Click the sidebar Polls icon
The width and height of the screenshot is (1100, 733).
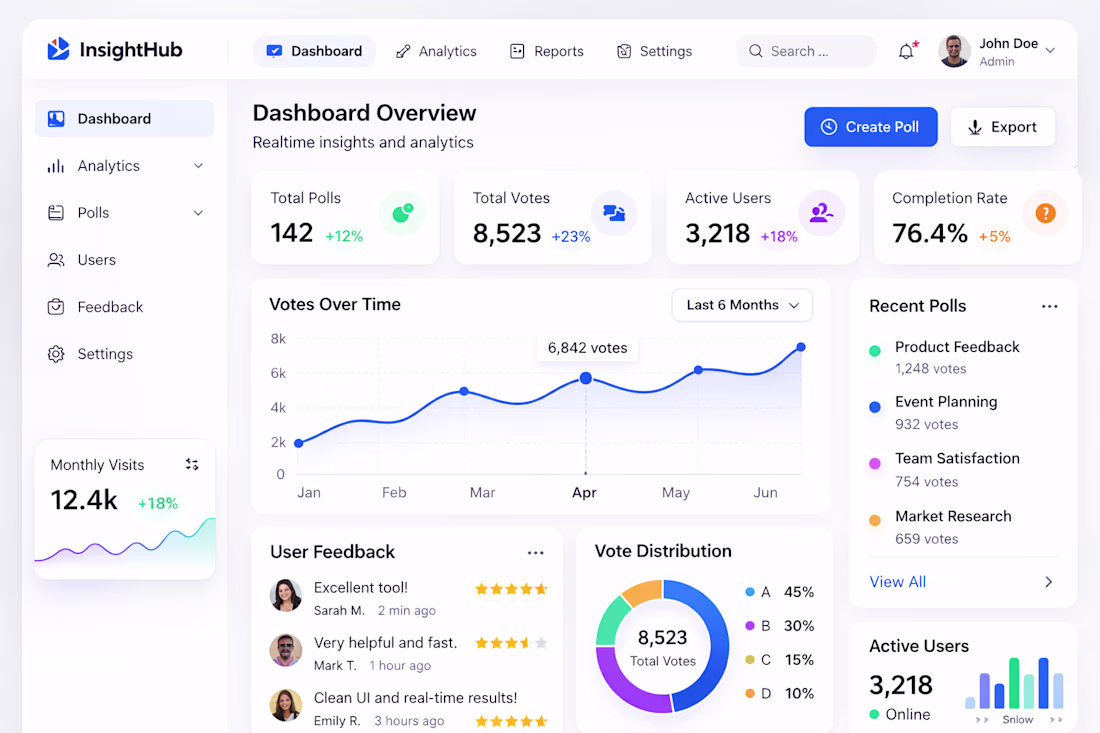pyautogui.click(x=55, y=213)
